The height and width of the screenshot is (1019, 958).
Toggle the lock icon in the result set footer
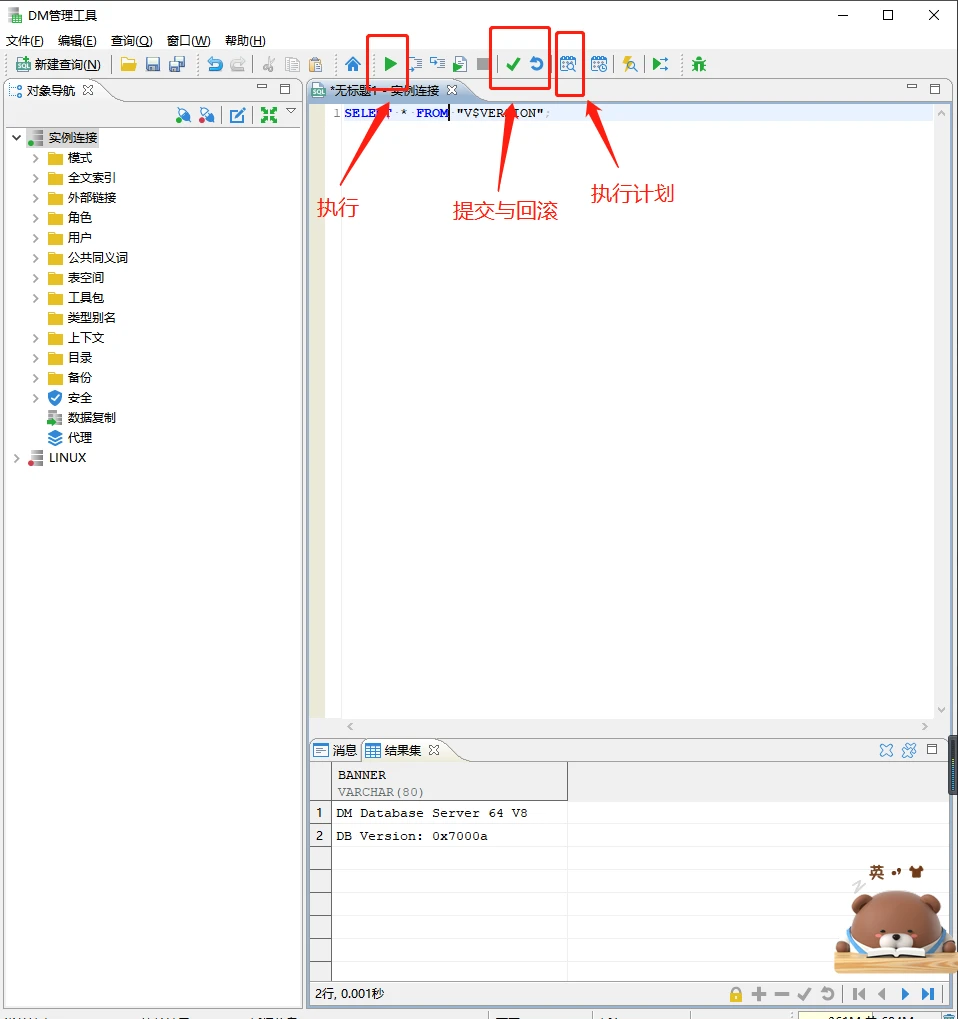click(736, 994)
